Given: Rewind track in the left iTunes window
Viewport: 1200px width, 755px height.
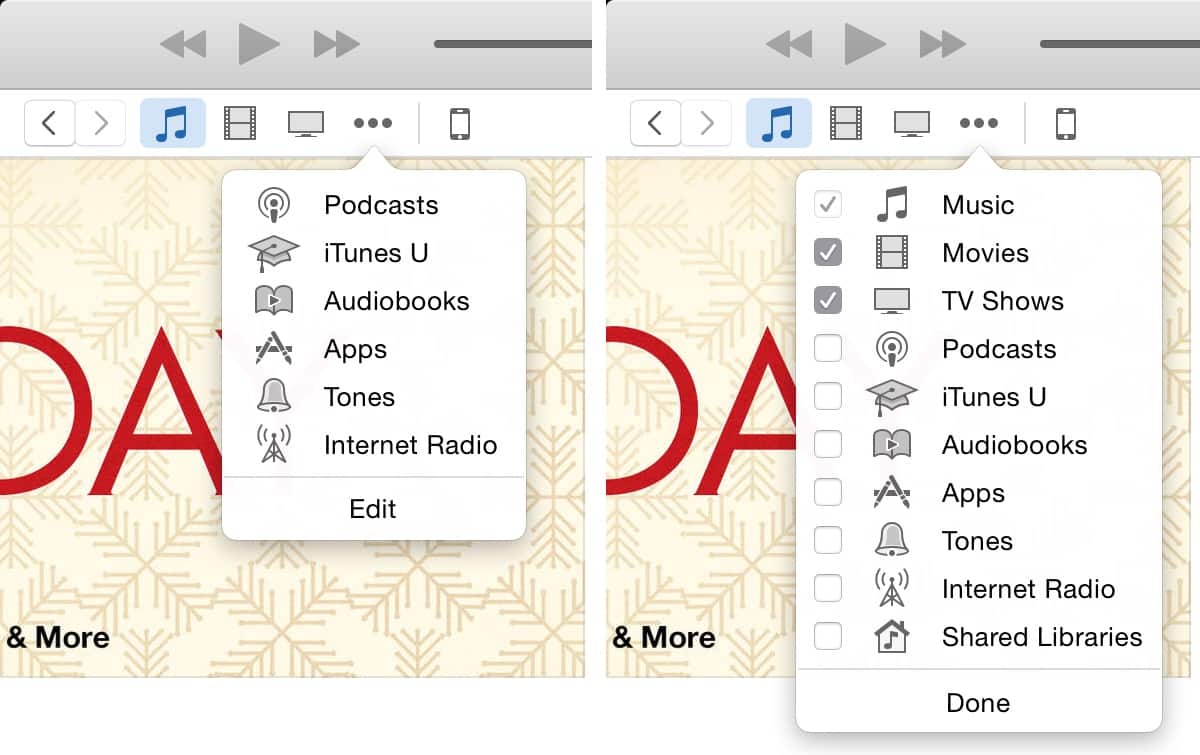Looking at the screenshot, I should tap(183, 44).
